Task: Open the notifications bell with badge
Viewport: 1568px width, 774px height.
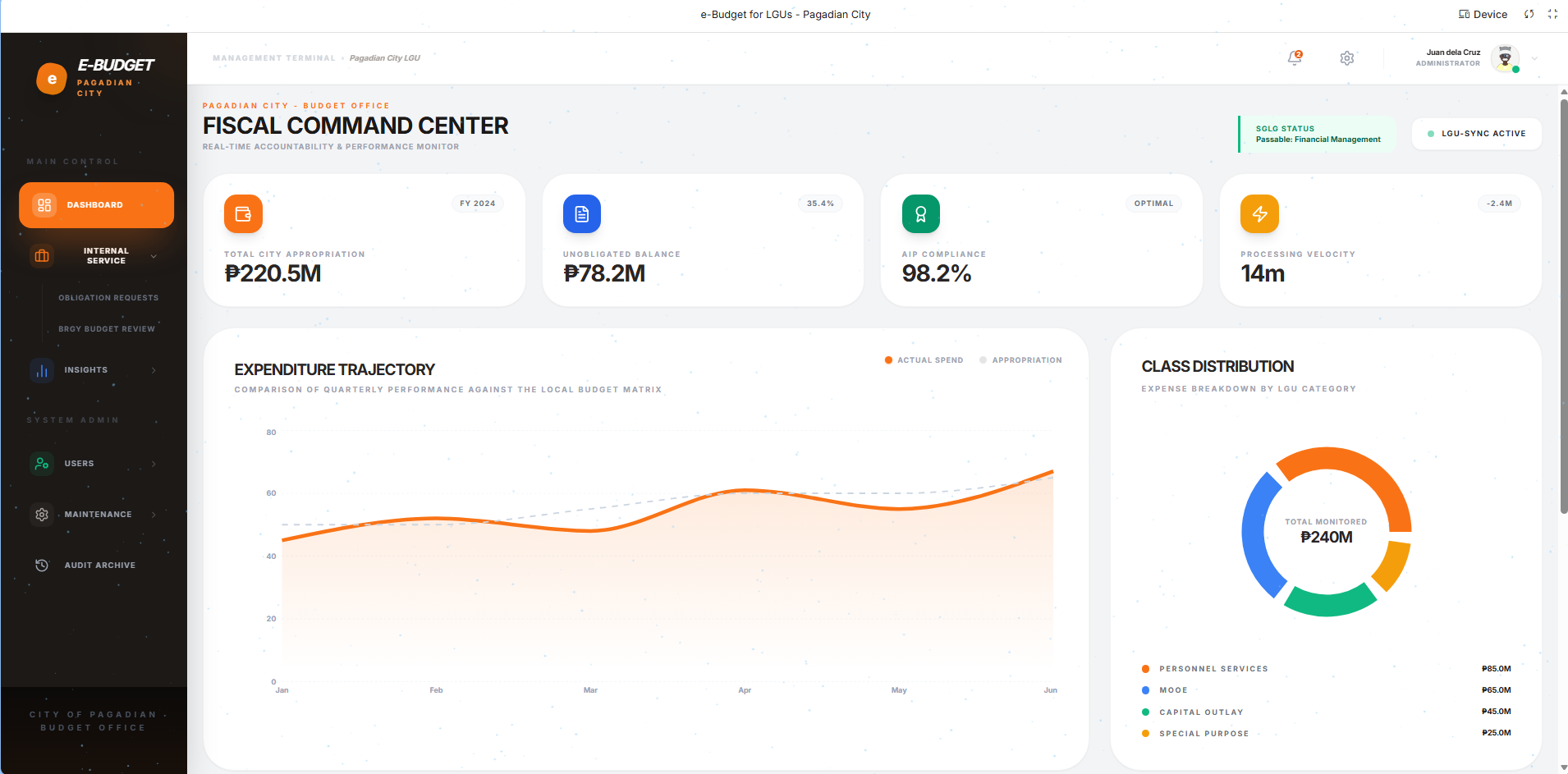Action: click(1294, 58)
